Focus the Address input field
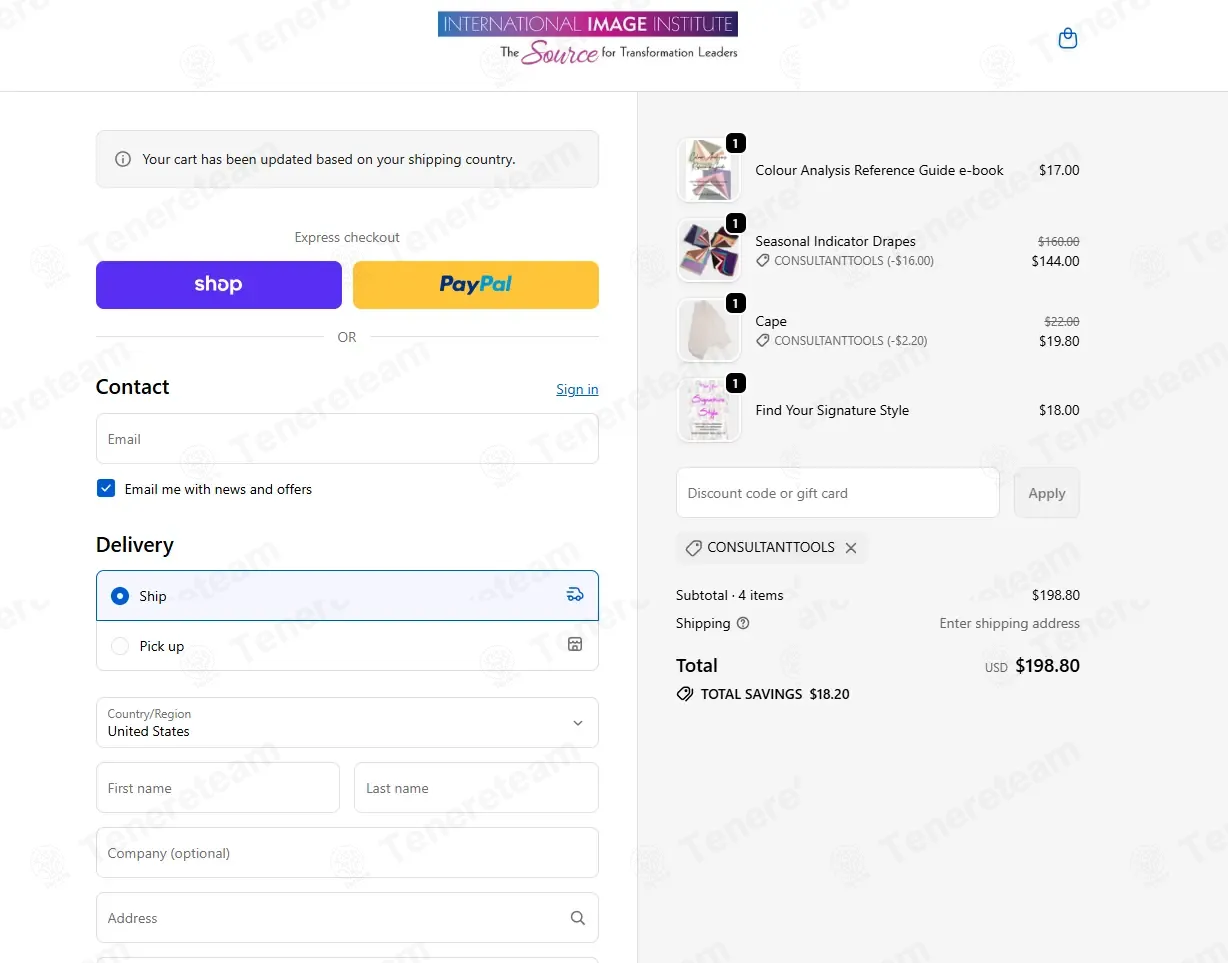The image size is (1228, 963). (347, 918)
